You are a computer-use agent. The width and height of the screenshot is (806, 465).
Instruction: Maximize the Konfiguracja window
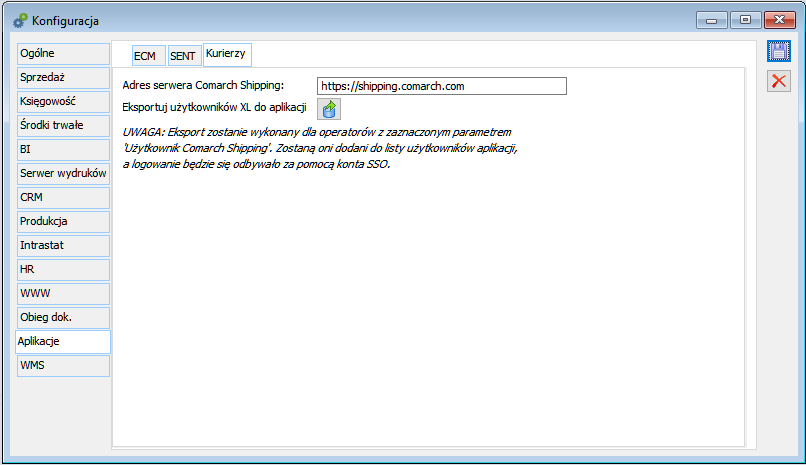coord(745,20)
